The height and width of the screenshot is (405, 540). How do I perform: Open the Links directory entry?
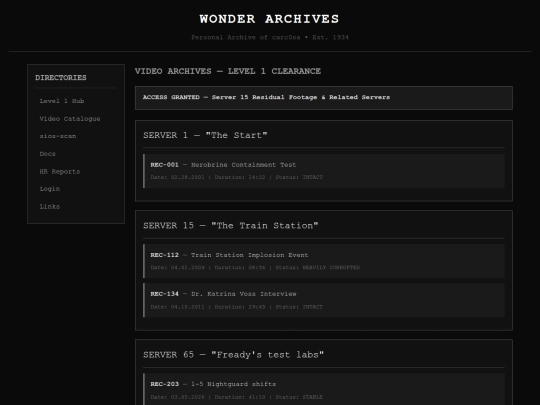(x=50, y=206)
